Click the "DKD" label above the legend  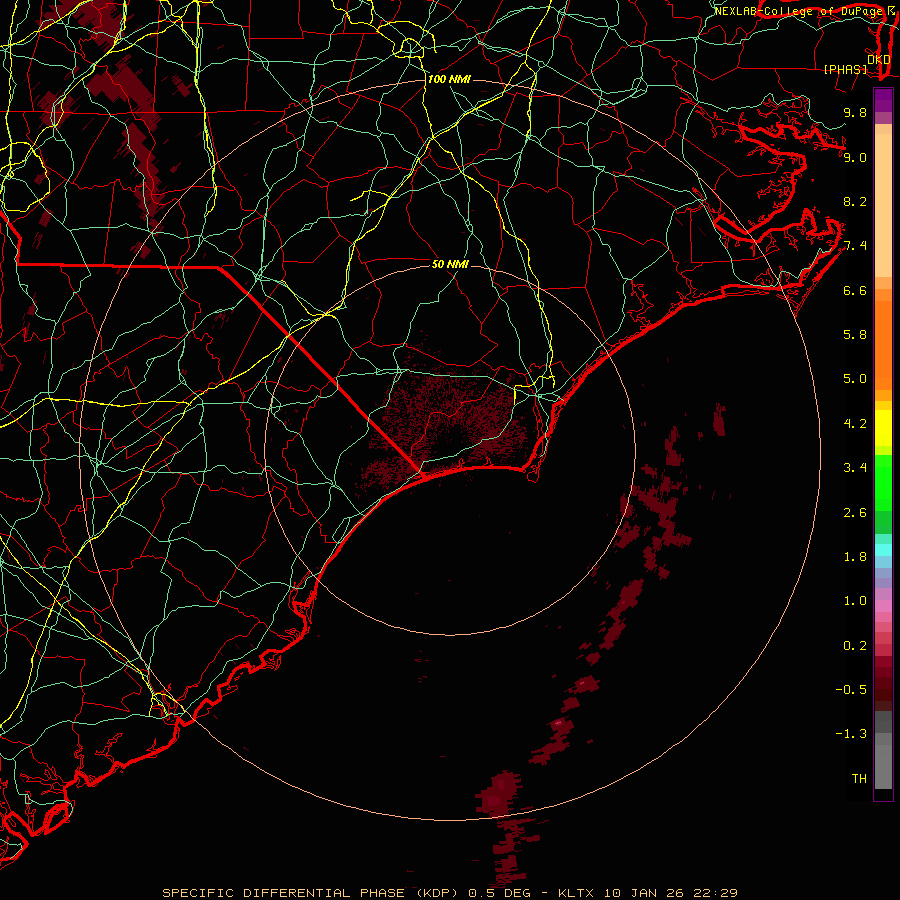878,60
